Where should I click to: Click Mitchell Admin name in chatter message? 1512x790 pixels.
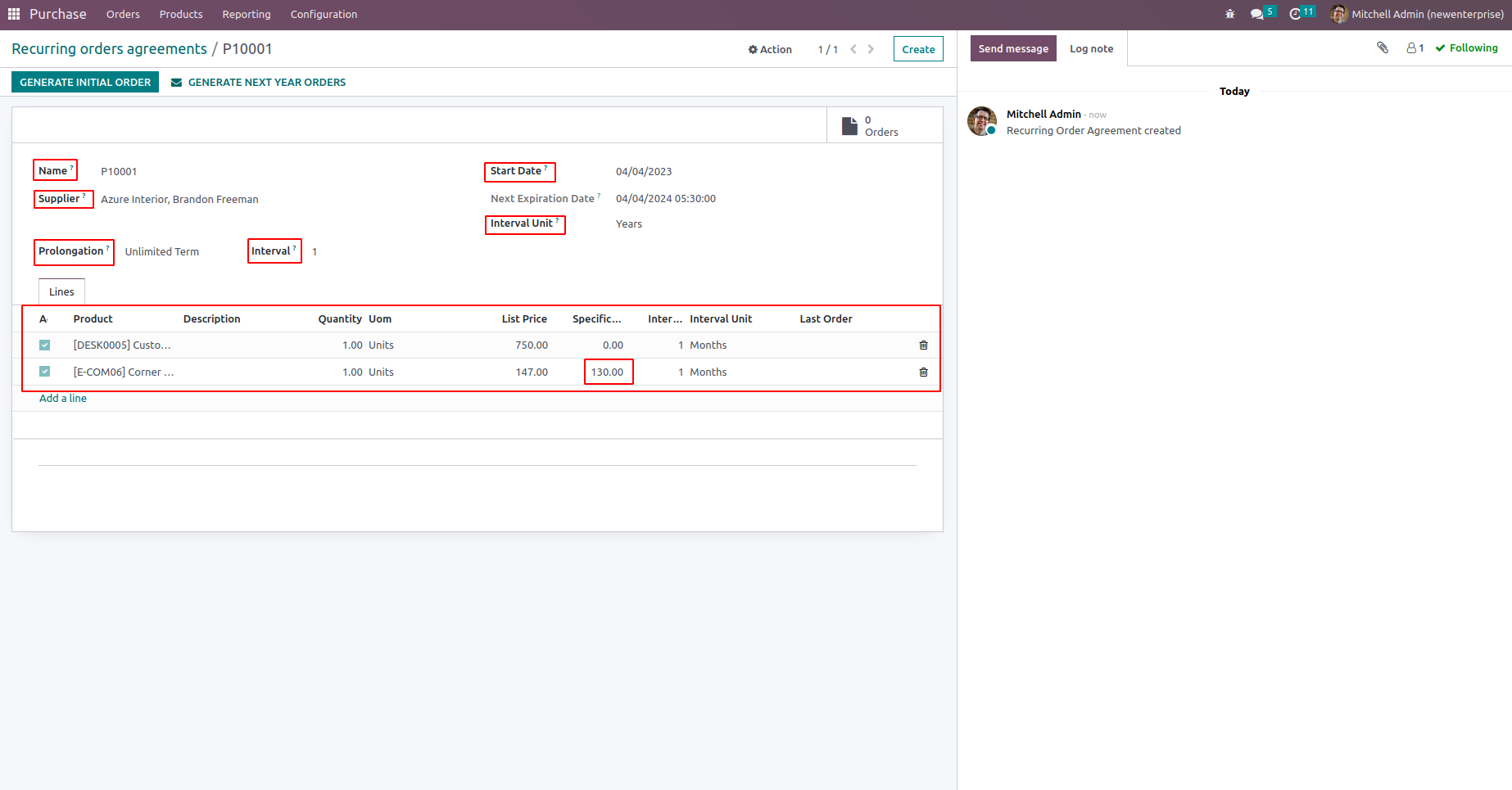1043,115
